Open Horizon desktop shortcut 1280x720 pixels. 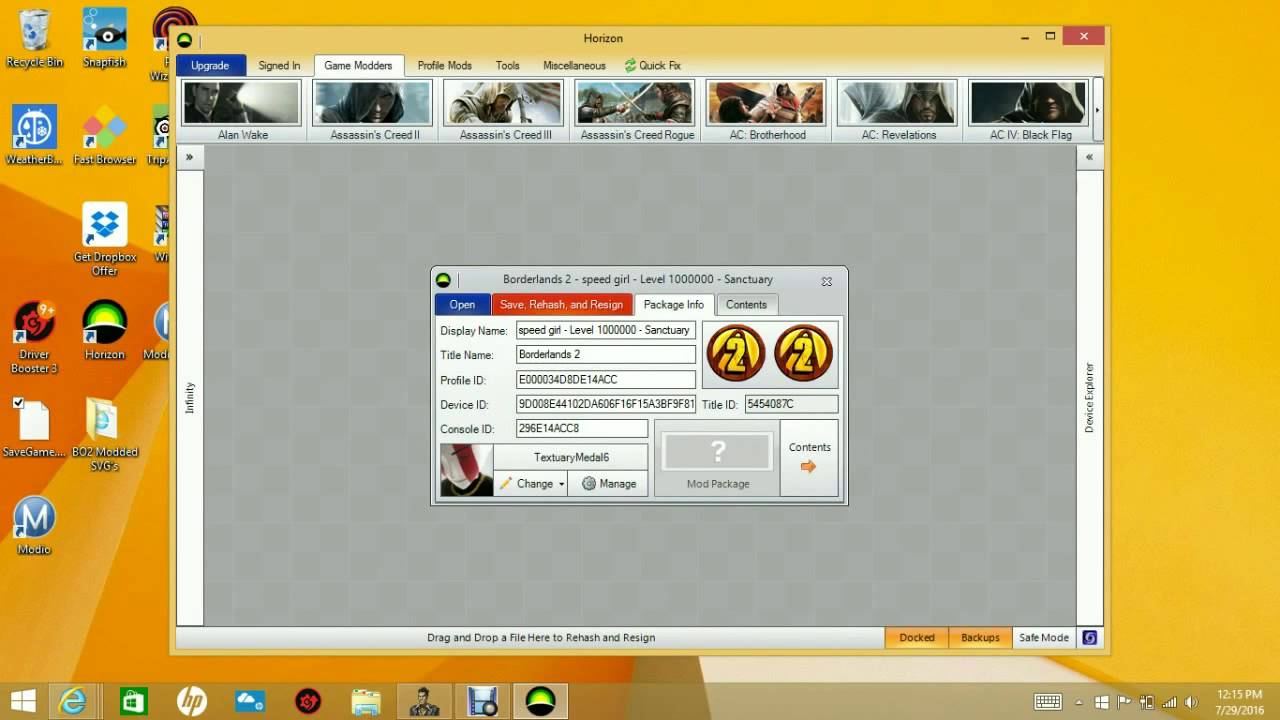104,331
